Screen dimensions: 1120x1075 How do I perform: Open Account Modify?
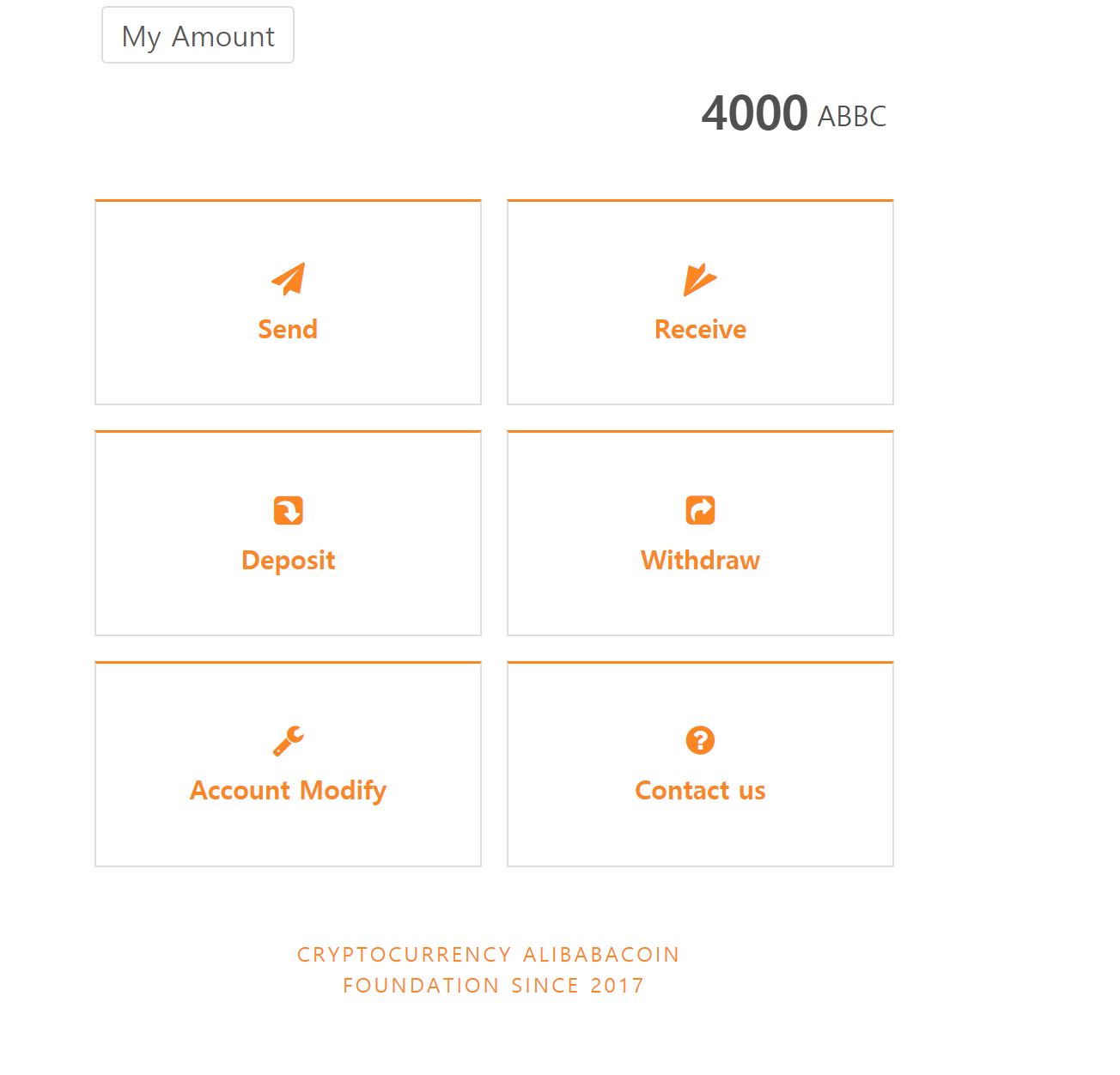(288, 790)
